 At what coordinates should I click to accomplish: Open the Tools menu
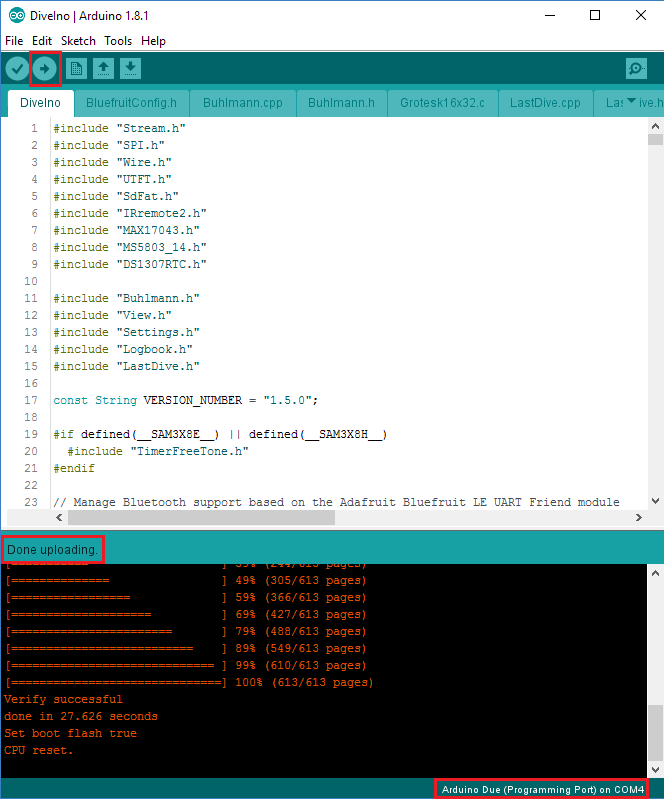118,41
